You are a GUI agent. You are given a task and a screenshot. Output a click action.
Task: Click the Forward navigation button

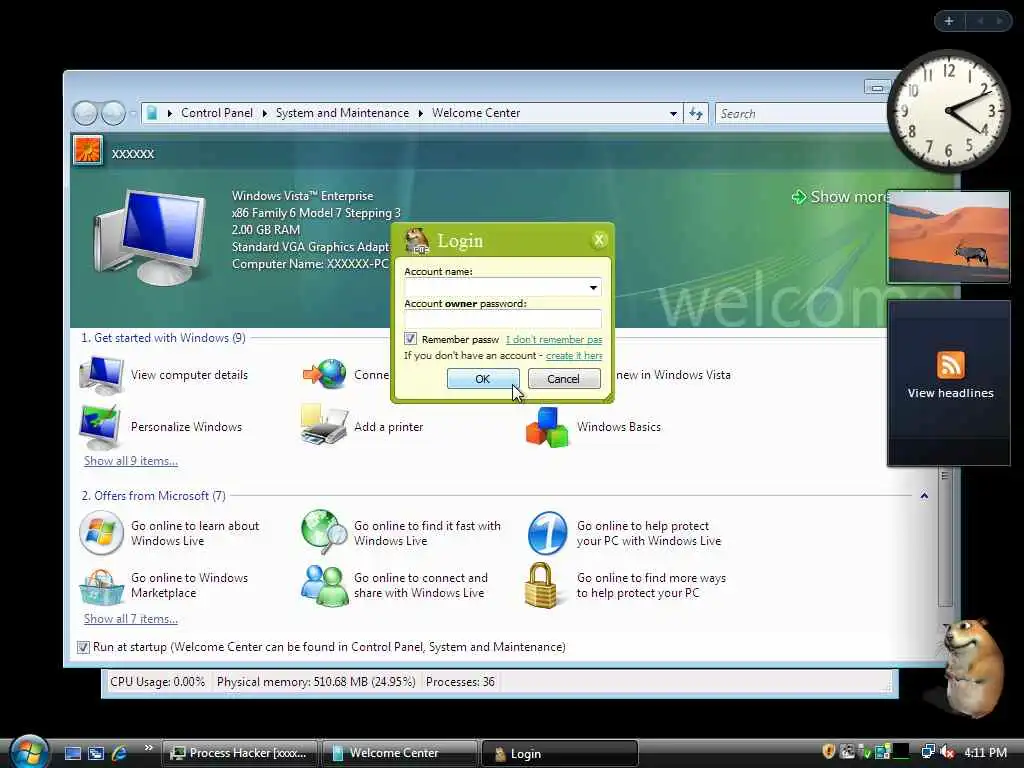click(x=113, y=113)
